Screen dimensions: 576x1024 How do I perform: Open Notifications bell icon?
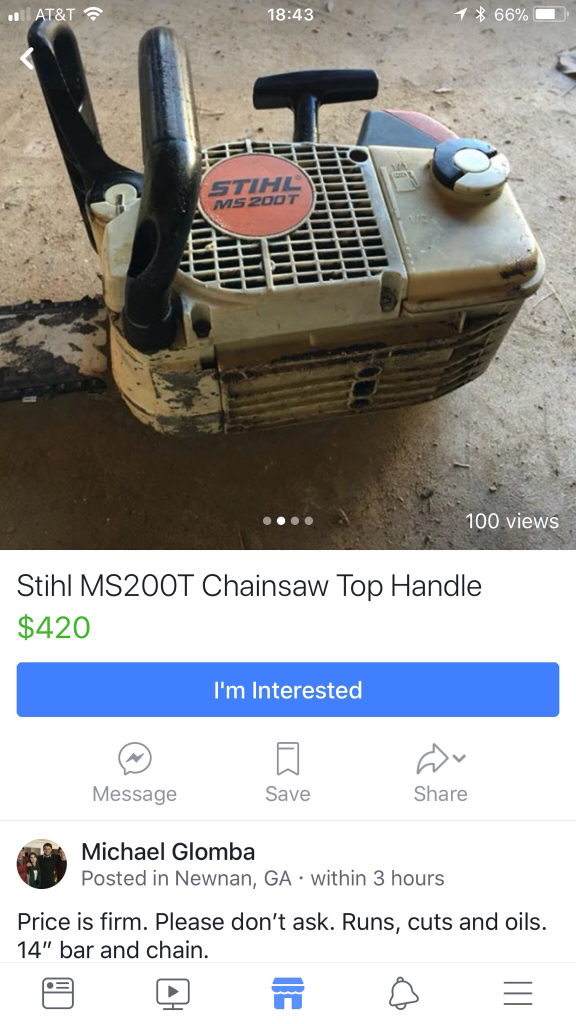403,993
